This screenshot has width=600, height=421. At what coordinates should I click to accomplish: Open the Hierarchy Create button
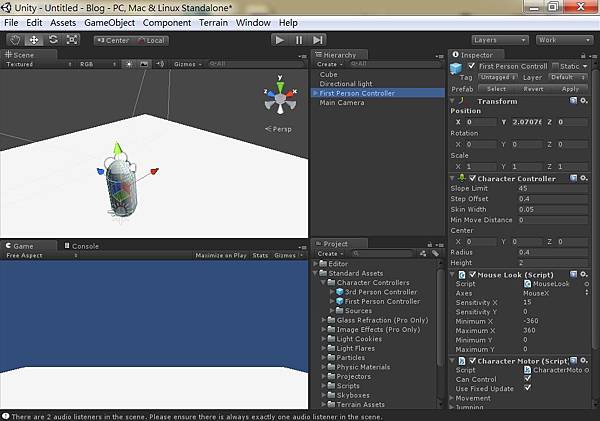329,64
